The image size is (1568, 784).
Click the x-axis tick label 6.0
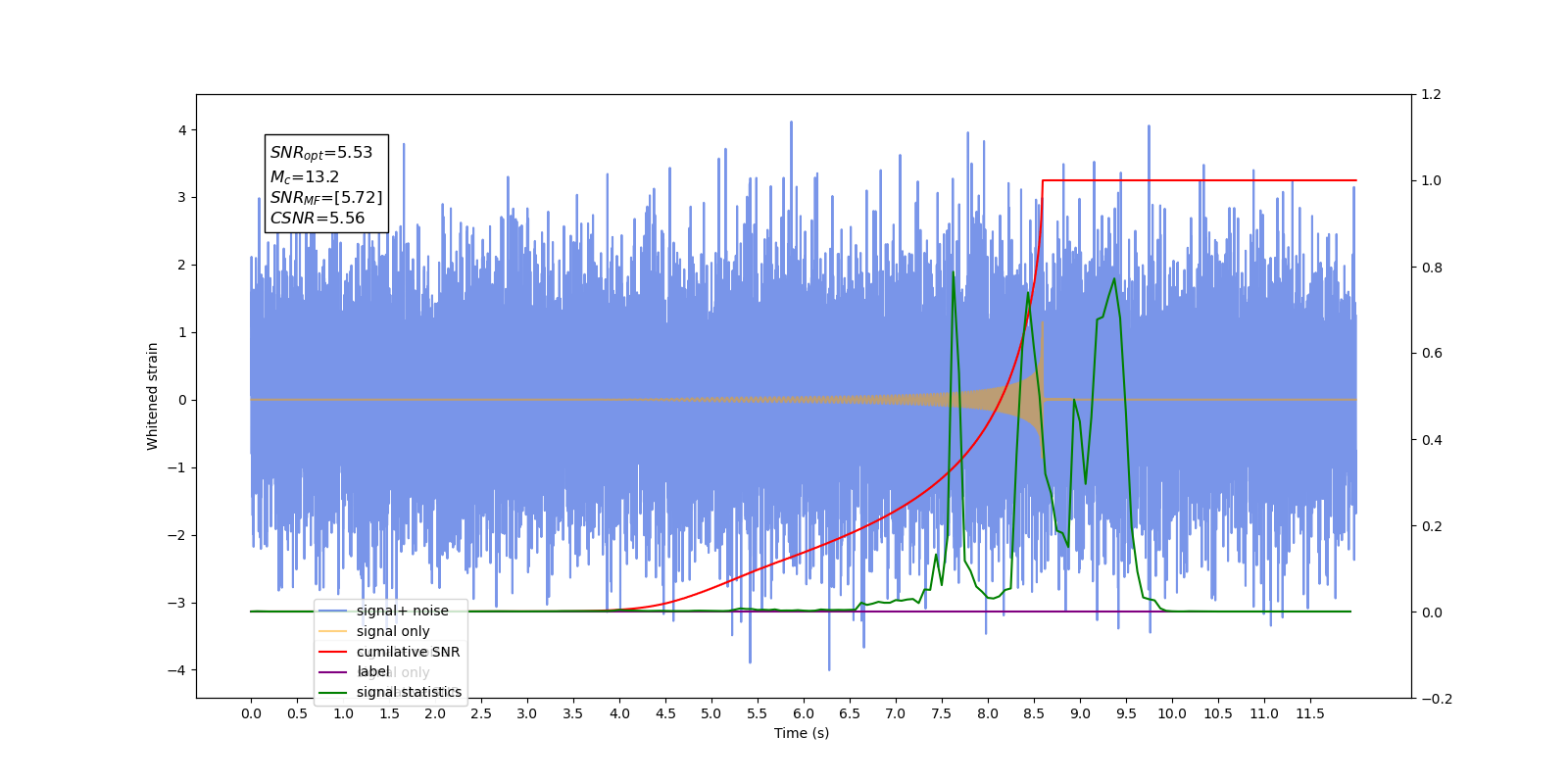click(x=804, y=713)
